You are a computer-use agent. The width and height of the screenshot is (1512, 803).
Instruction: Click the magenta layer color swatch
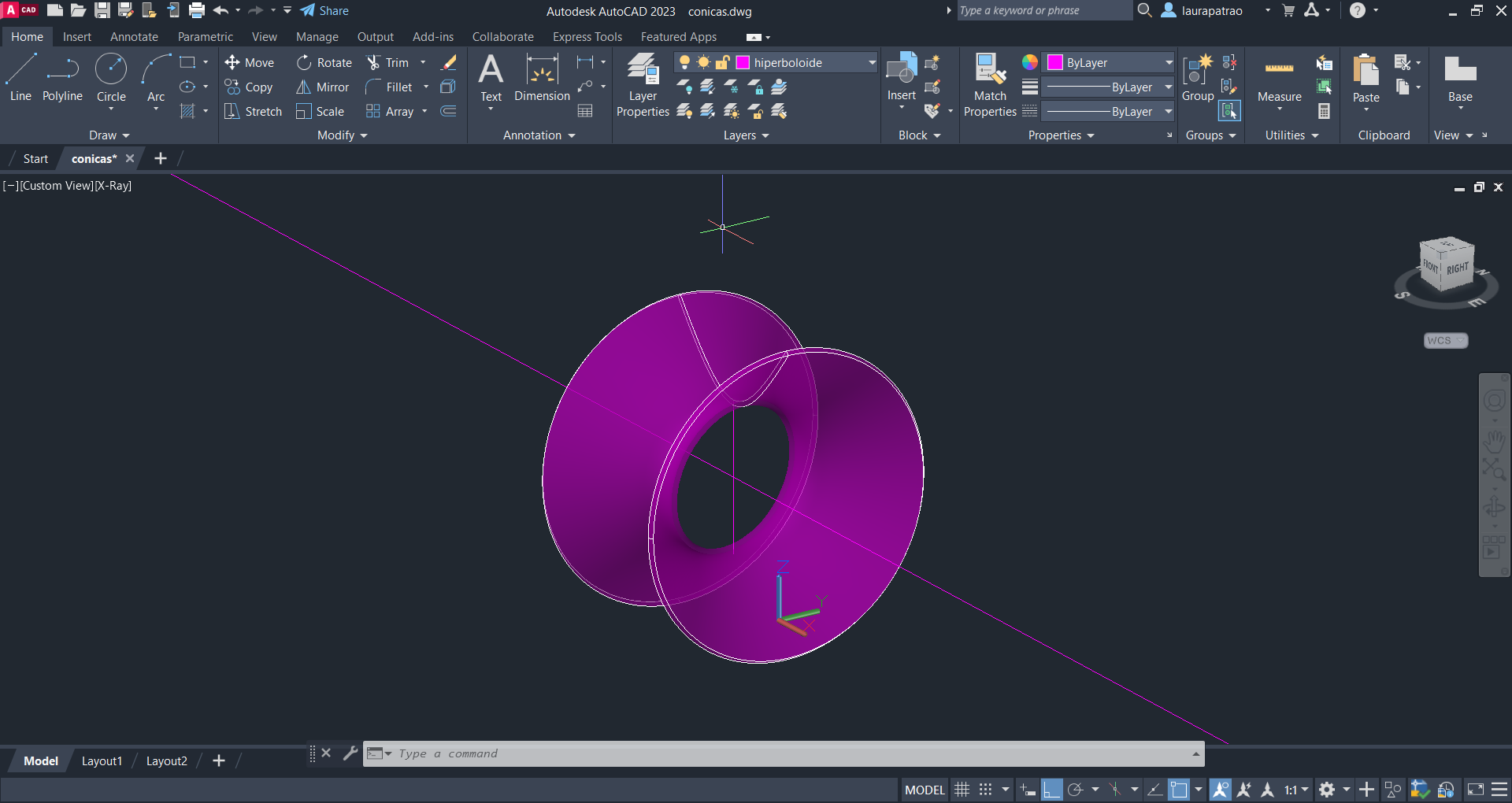click(x=743, y=63)
